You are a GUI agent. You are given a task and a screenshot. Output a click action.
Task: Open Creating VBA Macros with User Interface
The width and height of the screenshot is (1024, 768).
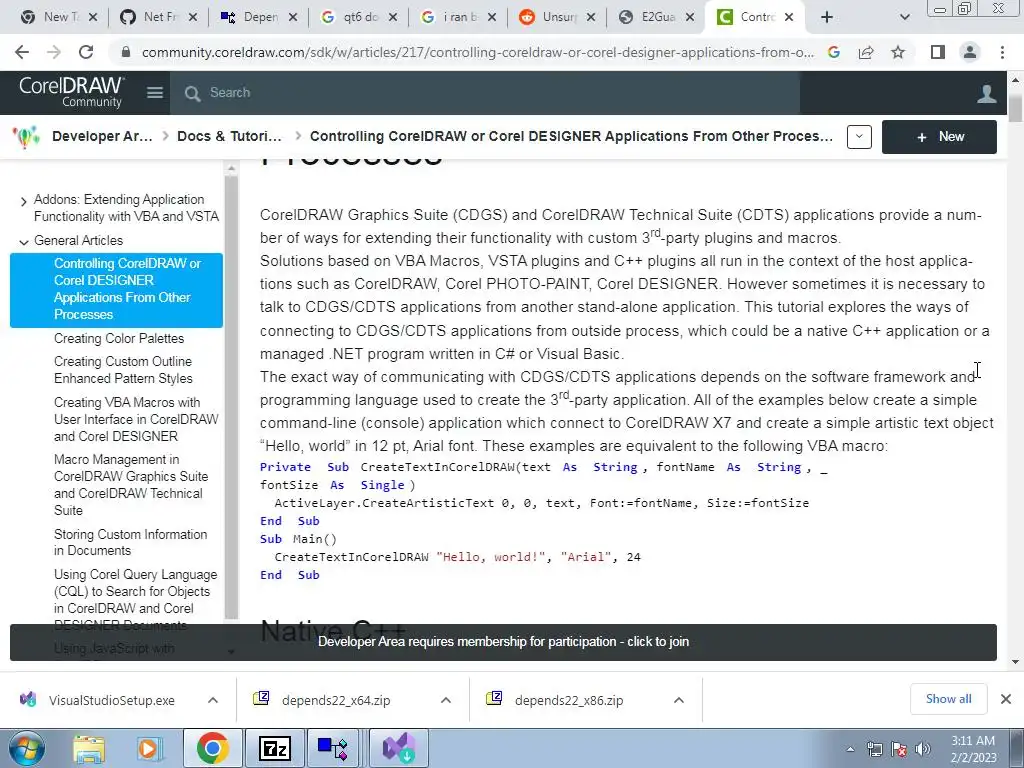coord(136,419)
